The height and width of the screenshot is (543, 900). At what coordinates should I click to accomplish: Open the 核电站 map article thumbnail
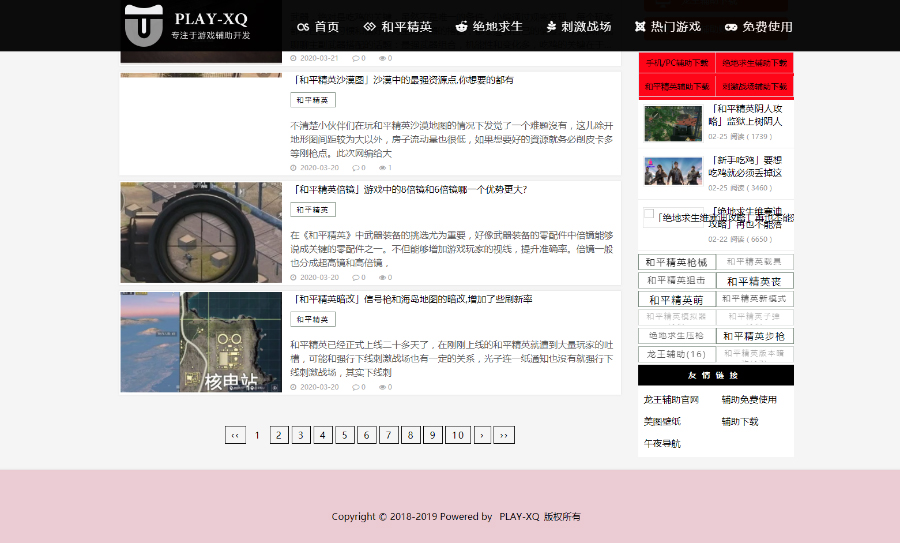point(201,342)
